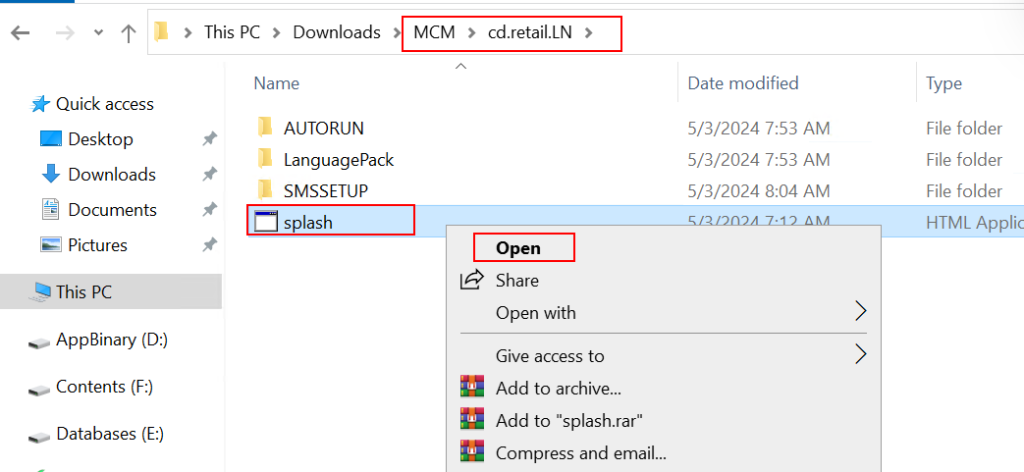Click Downloads in the address breadcrumb

(336, 32)
